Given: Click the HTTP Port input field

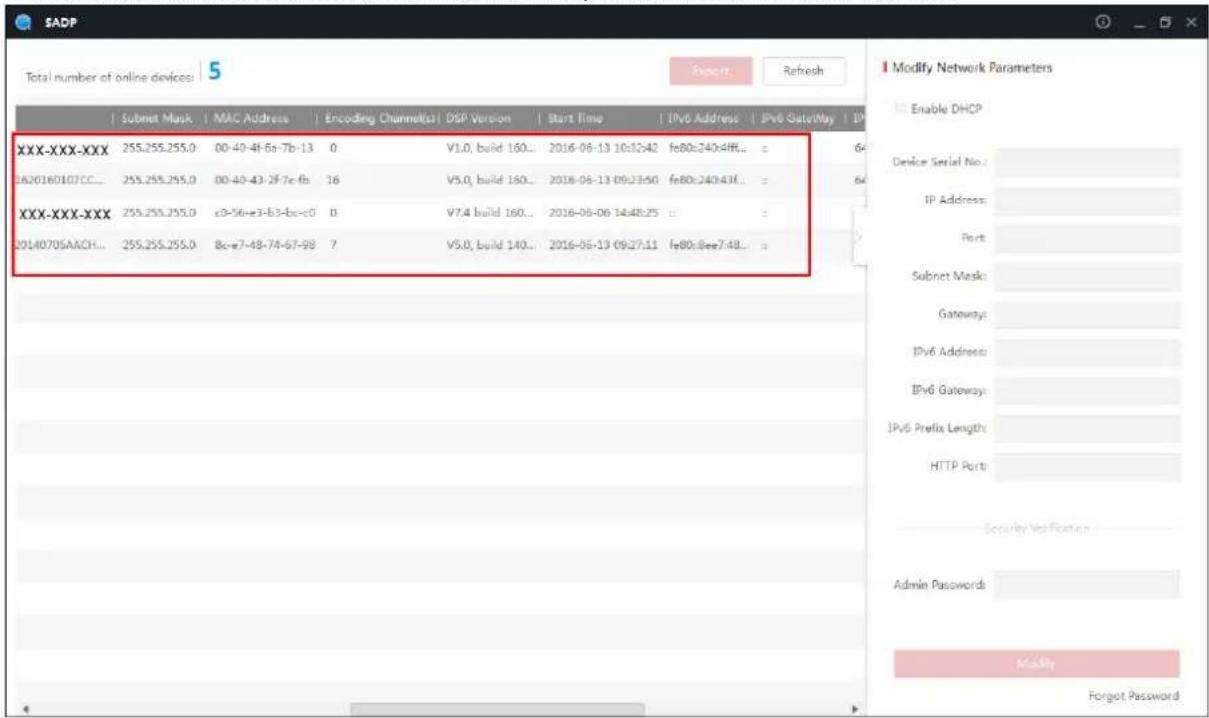Looking at the screenshot, I should [x=1087, y=466].
